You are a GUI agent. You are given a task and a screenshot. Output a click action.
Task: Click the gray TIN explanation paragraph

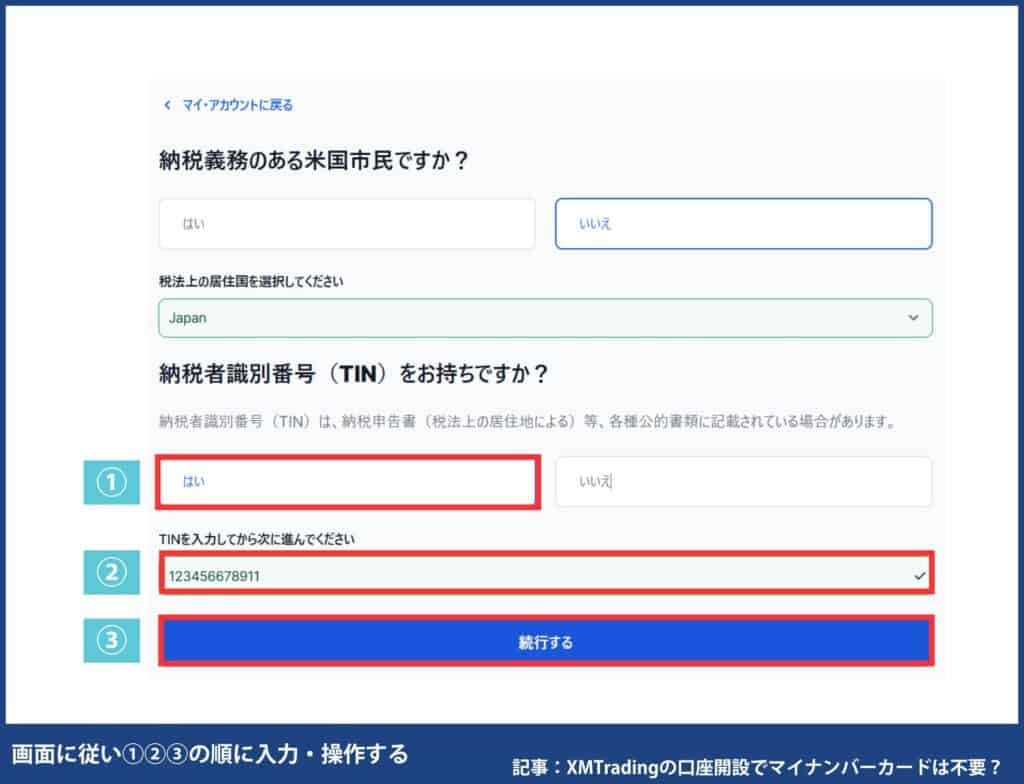pos(528,421)
